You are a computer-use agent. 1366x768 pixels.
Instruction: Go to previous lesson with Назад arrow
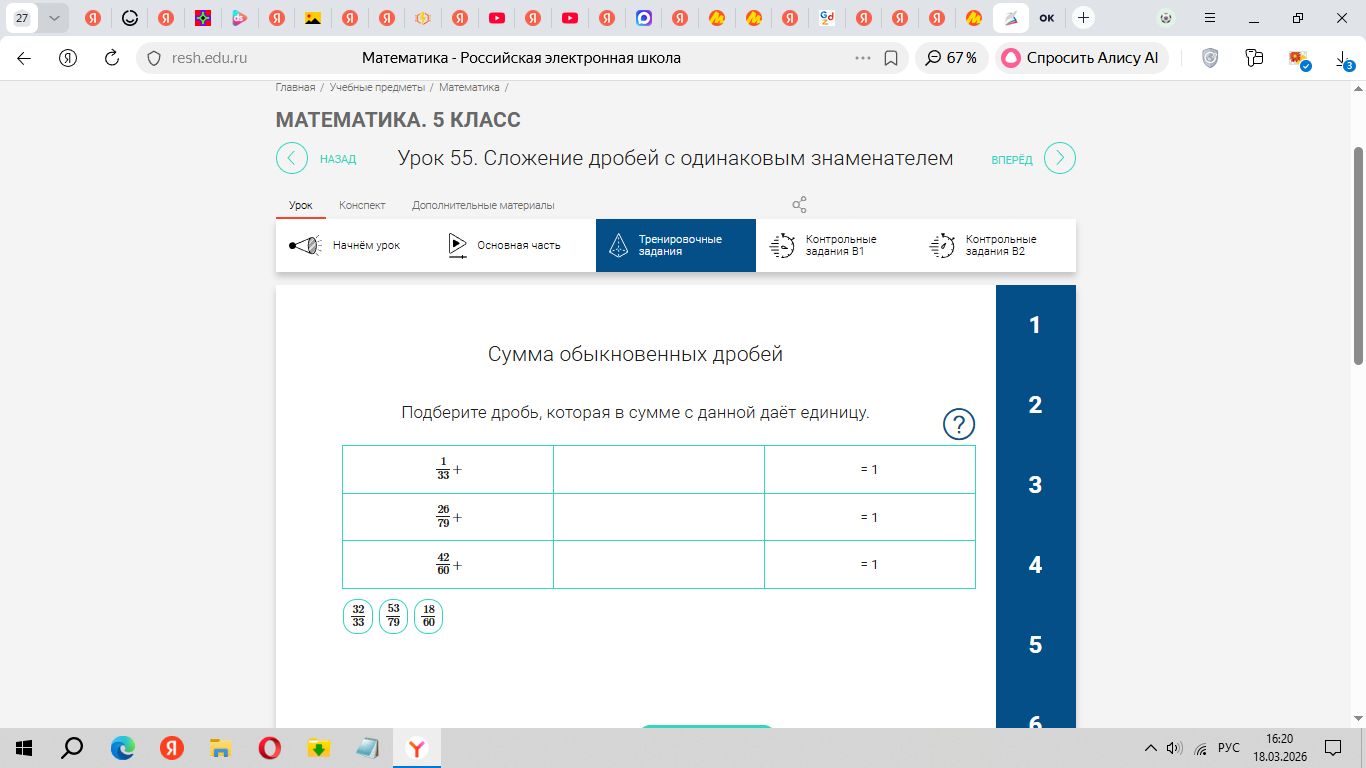[x=292, y=158]
